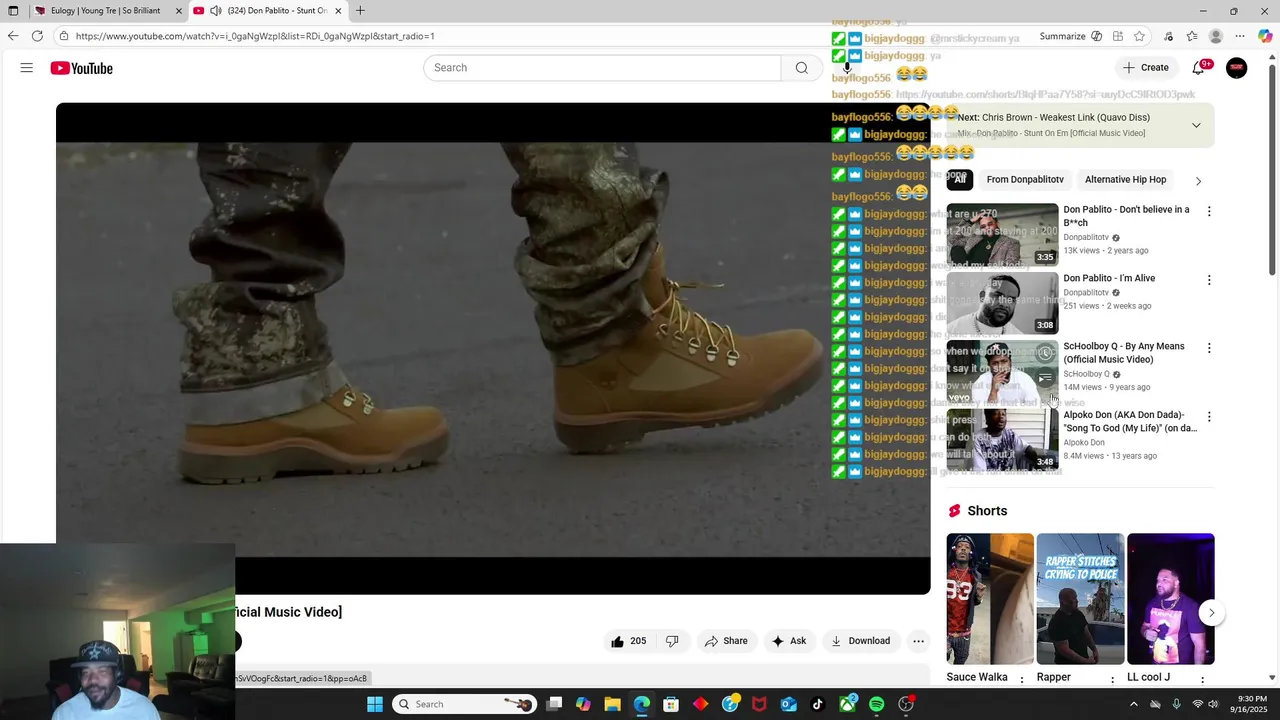This screenshot has height=720, width=1280.
Task: Show hidden system tray icons chevron
Action: click(1133, 704)
